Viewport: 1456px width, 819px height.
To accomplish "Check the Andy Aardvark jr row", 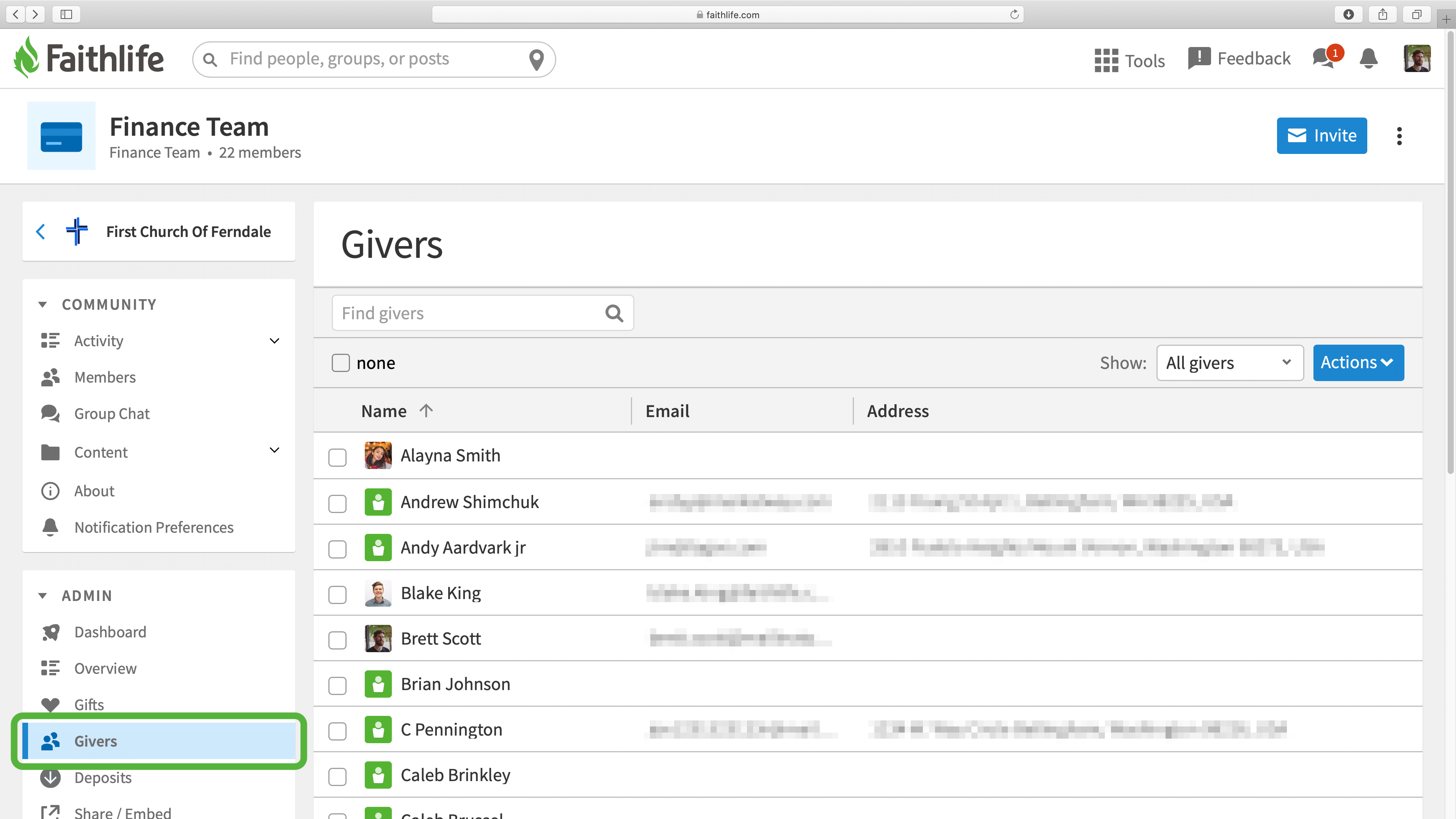I will tap(337, 549).
